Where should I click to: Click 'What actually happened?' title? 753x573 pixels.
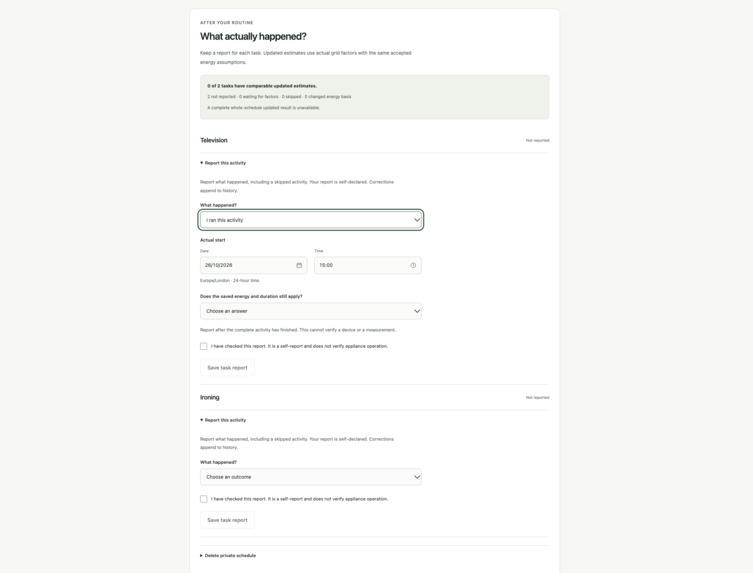253,37
